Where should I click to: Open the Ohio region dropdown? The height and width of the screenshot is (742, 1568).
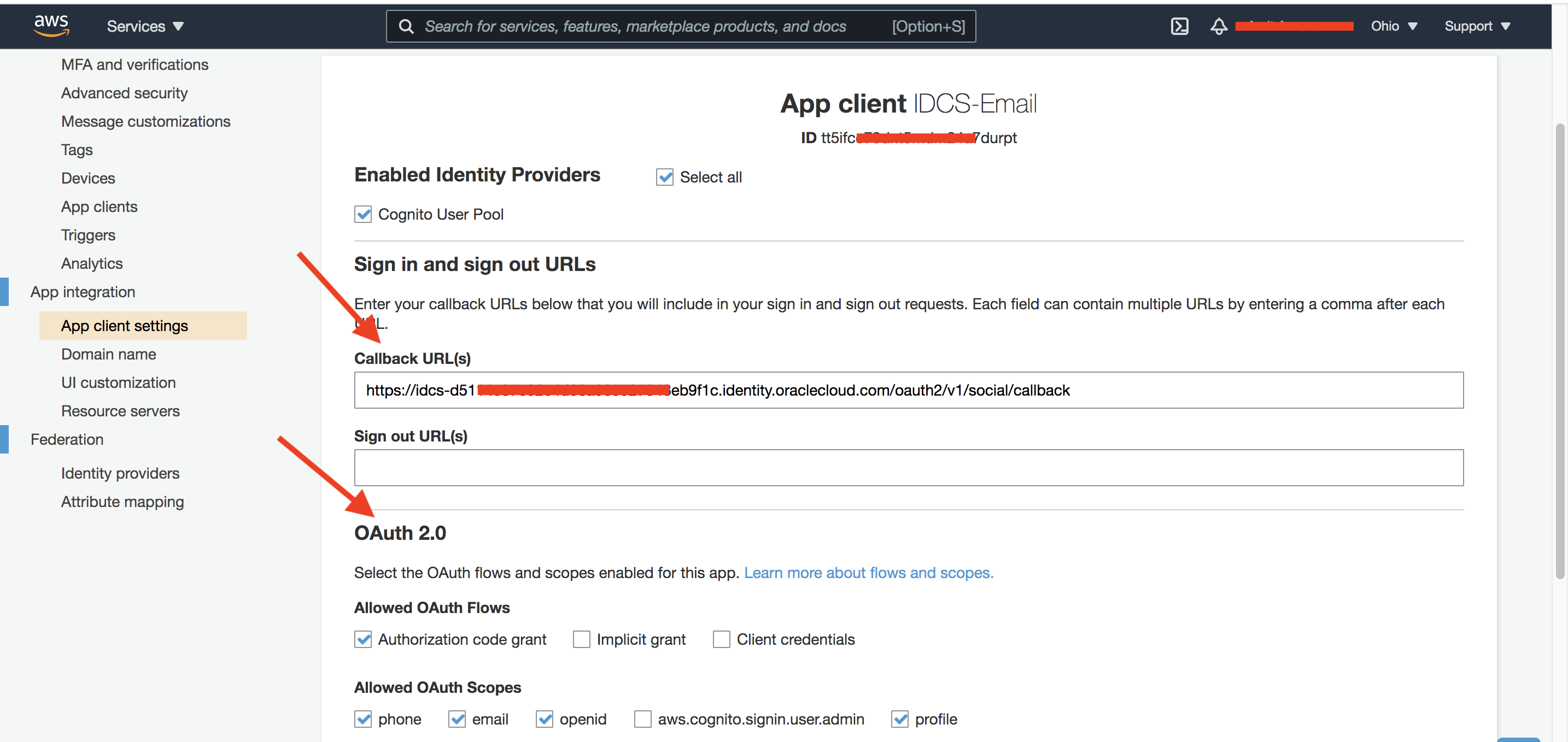(x=1393, y=26)
